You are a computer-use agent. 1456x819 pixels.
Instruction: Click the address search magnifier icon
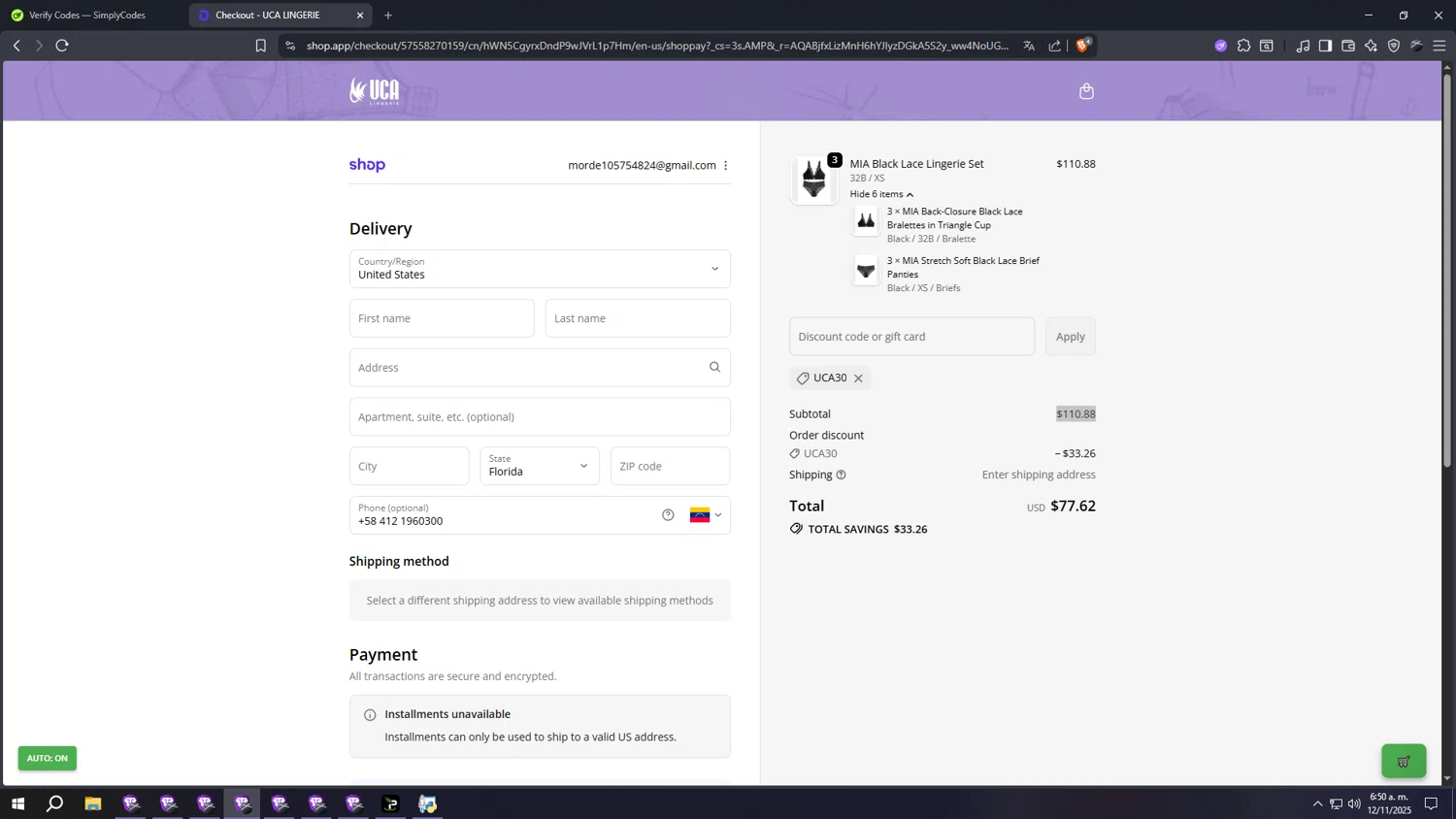(714, 367)
